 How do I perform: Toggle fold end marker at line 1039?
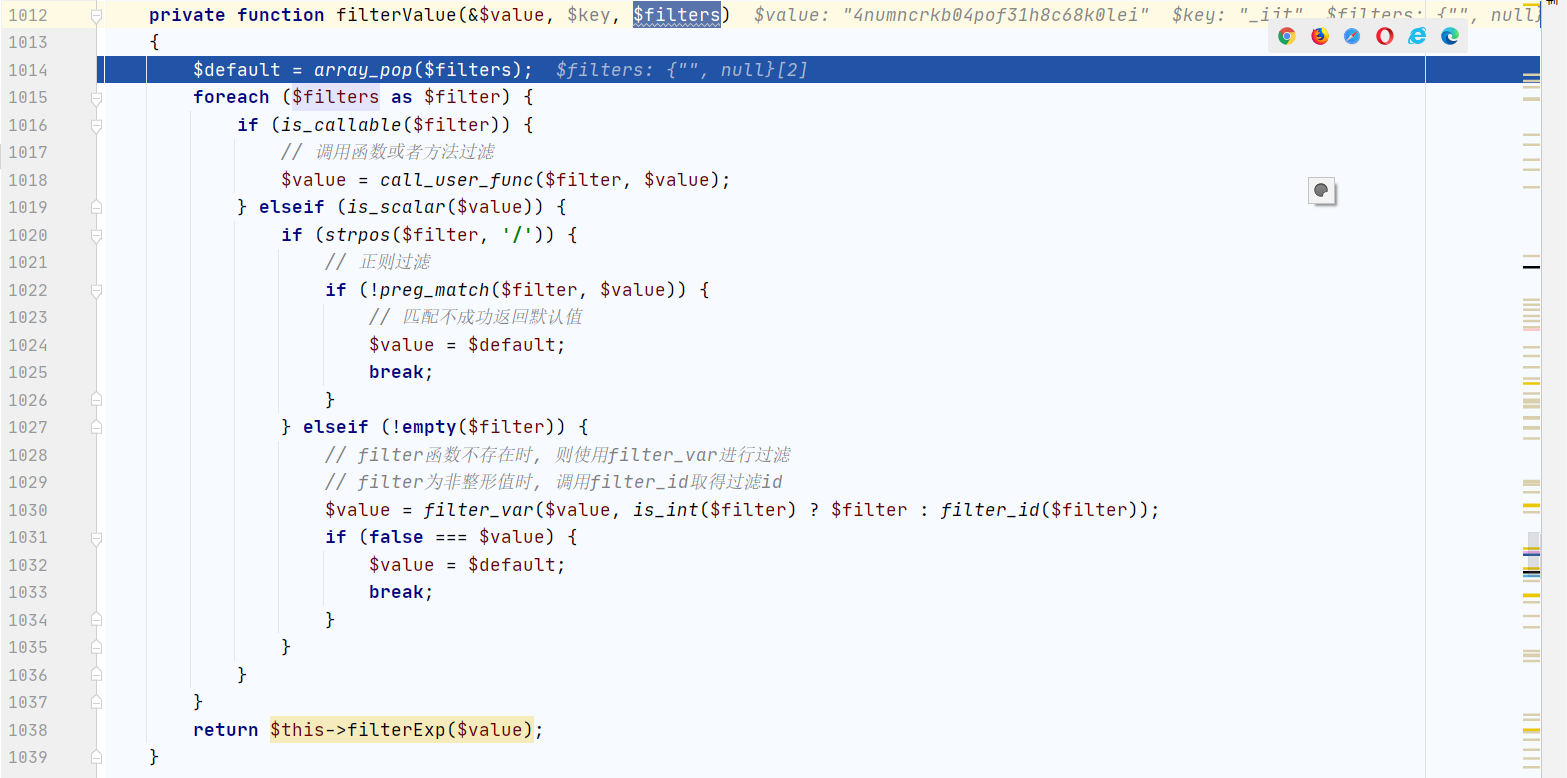[x=97, y=757]
